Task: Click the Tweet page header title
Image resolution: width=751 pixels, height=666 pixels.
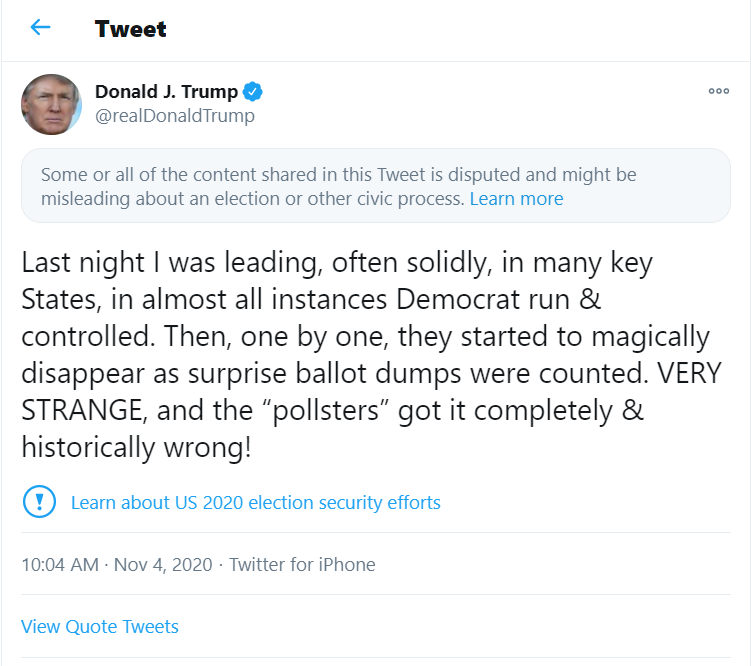Action: click(x=131, y=28)
